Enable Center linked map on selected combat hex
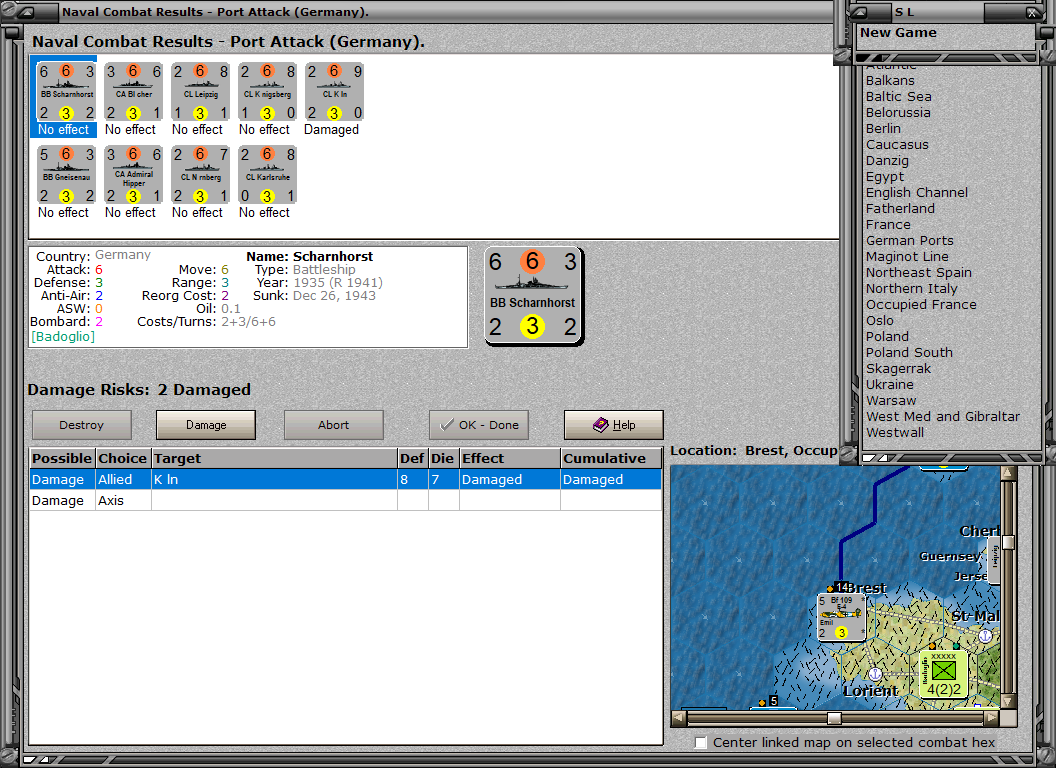The width and height of the screenshot is (1056, 768). (700, 742)
